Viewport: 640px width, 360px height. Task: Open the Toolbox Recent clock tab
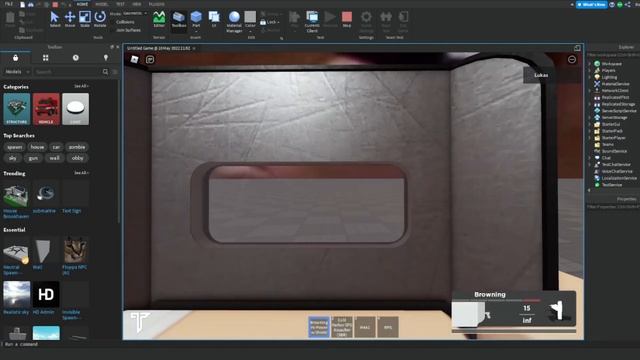[76, 58]
